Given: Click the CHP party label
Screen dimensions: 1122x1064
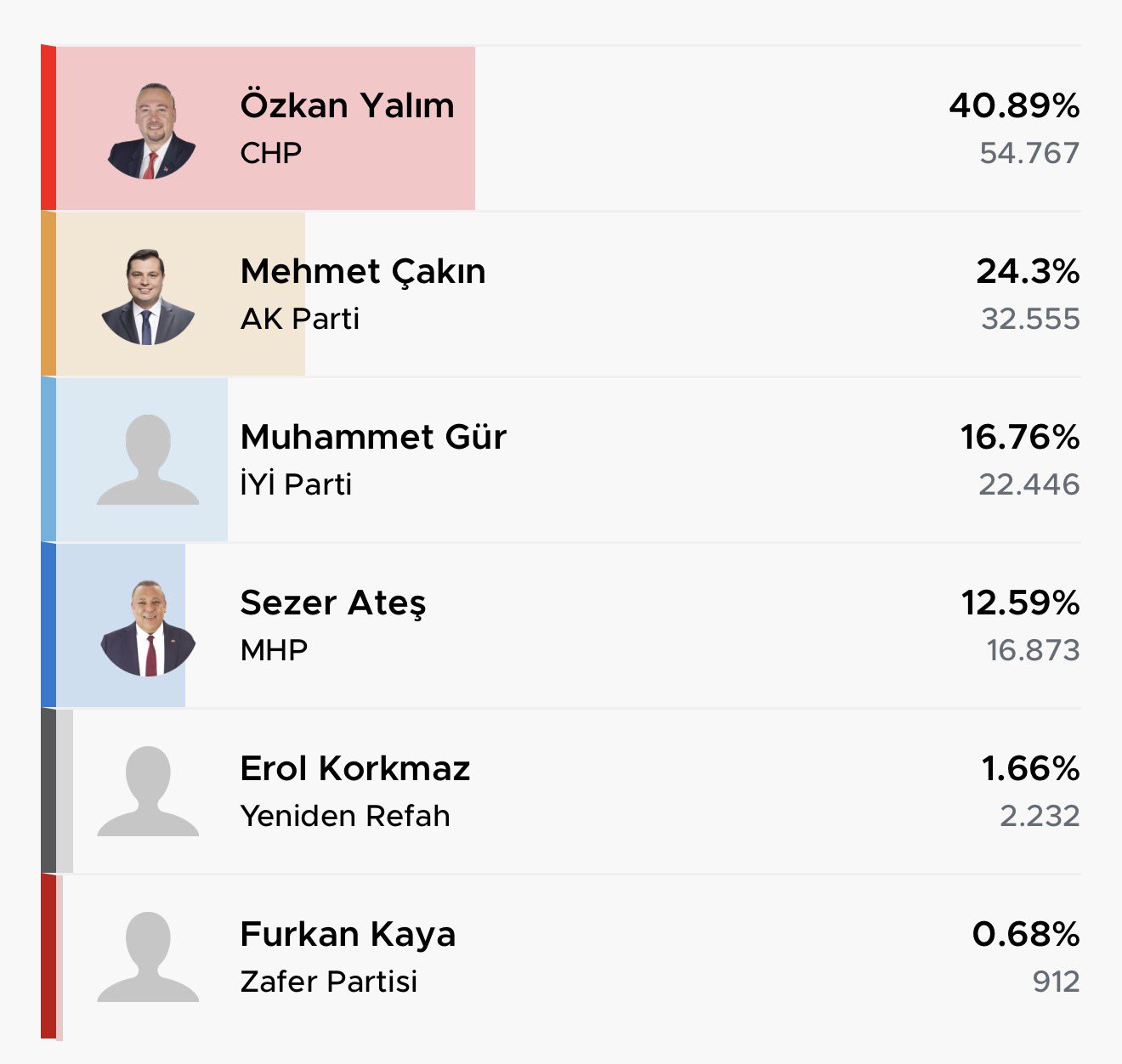Looking at the screenshot, I should 270,153.
